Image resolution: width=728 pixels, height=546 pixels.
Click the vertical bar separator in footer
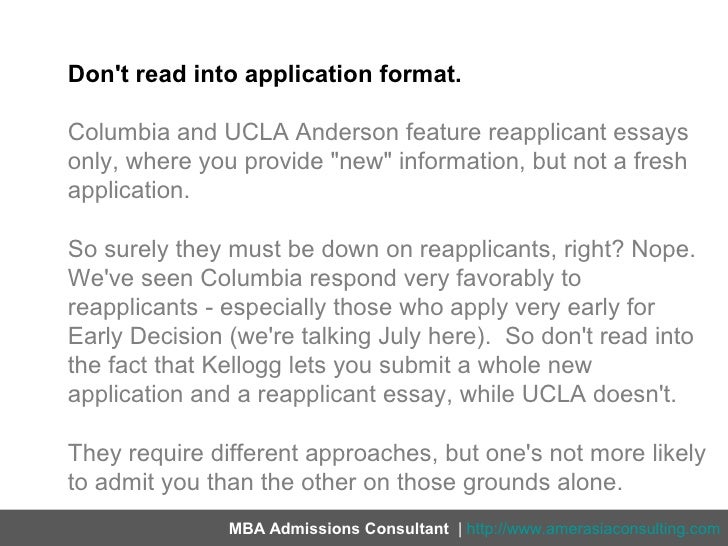(x=459, y=529)
